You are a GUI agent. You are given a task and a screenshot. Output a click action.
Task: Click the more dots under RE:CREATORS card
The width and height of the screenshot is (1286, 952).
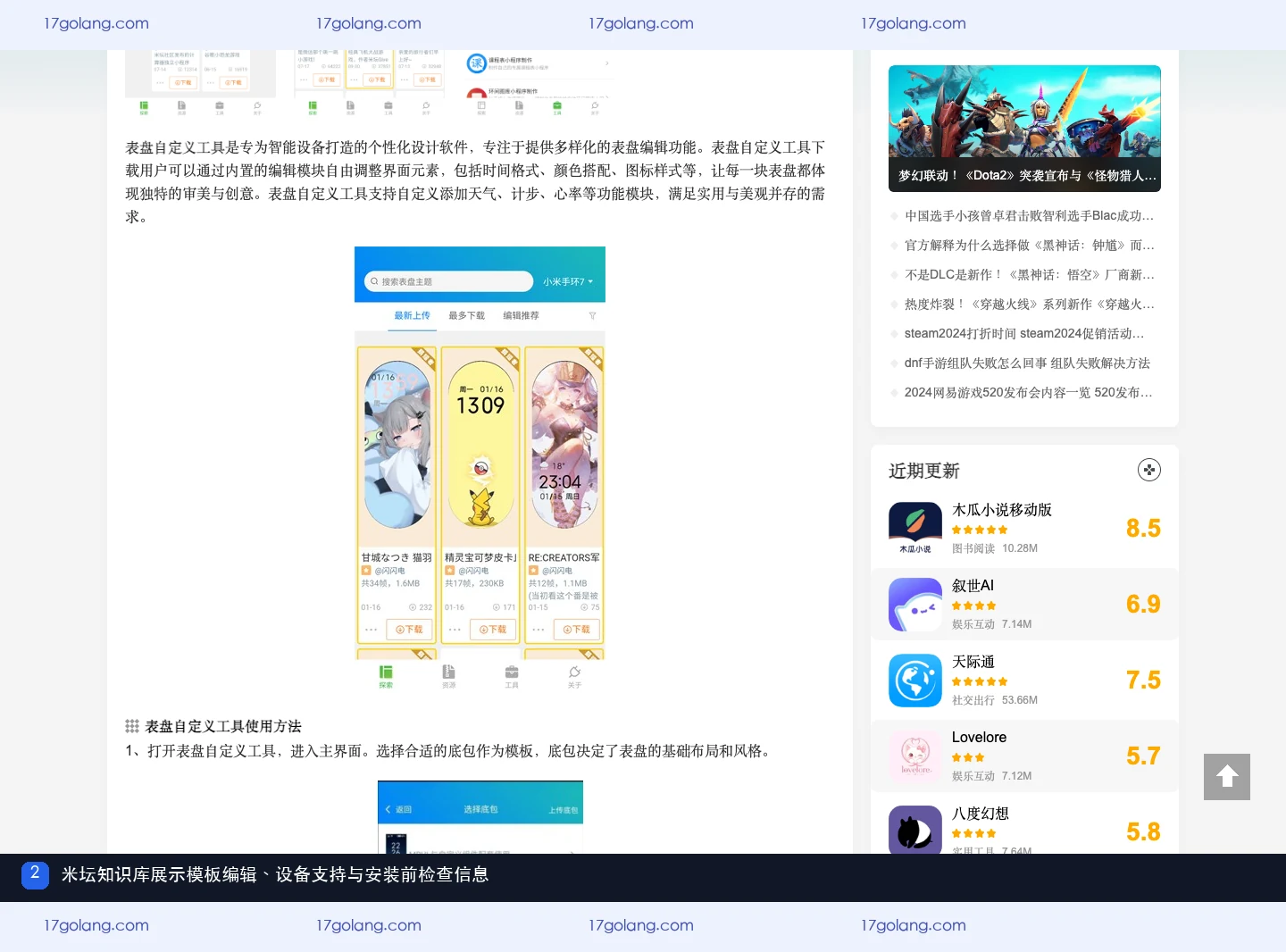(539, 630)
